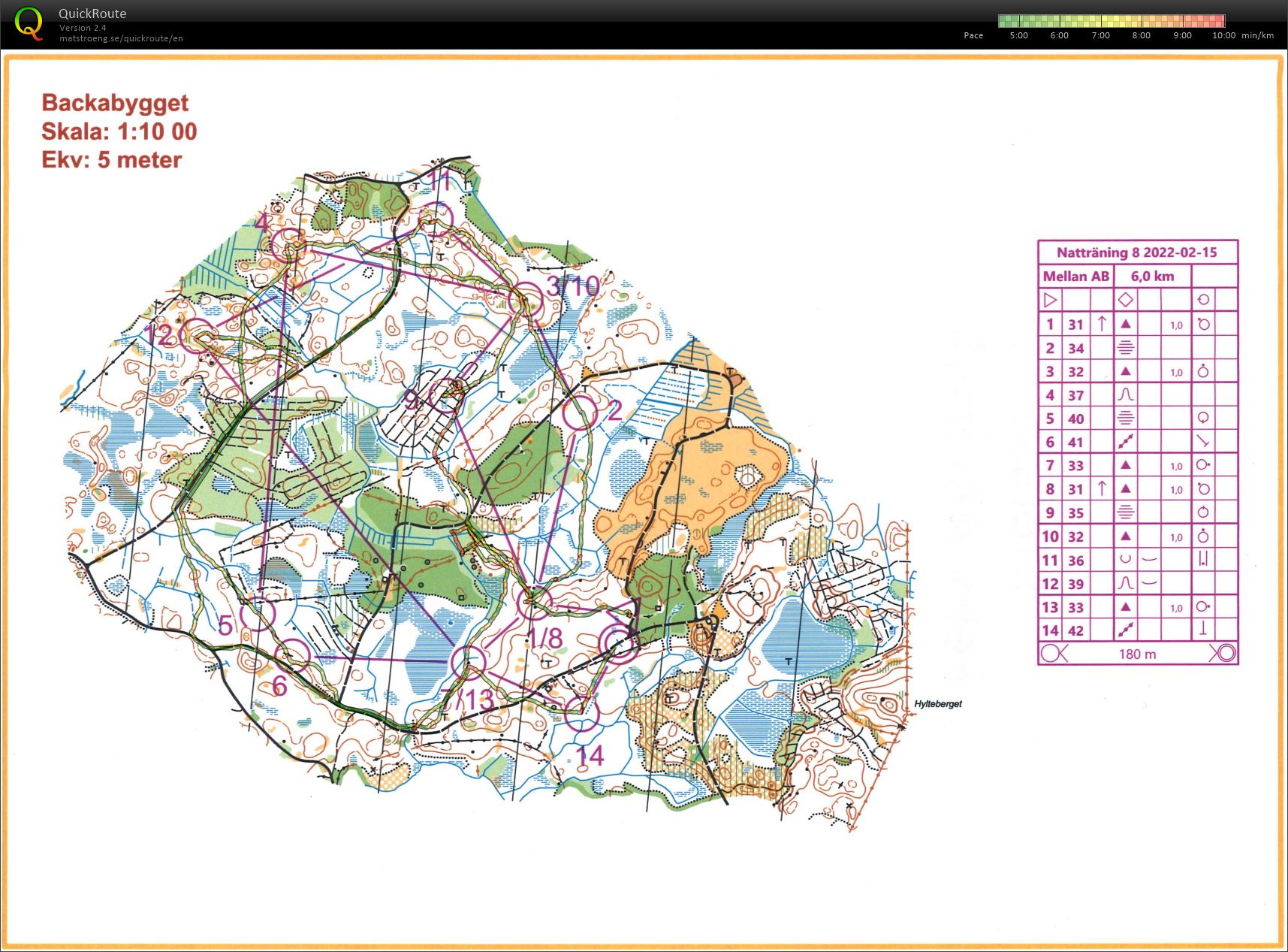Screen dimensions: 1288x952
Task: Click control code 40 in row 5
Action: 1075,419
